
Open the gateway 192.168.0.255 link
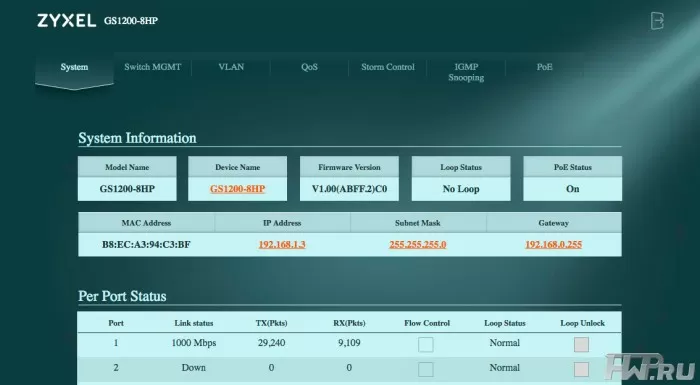[554, 244]
